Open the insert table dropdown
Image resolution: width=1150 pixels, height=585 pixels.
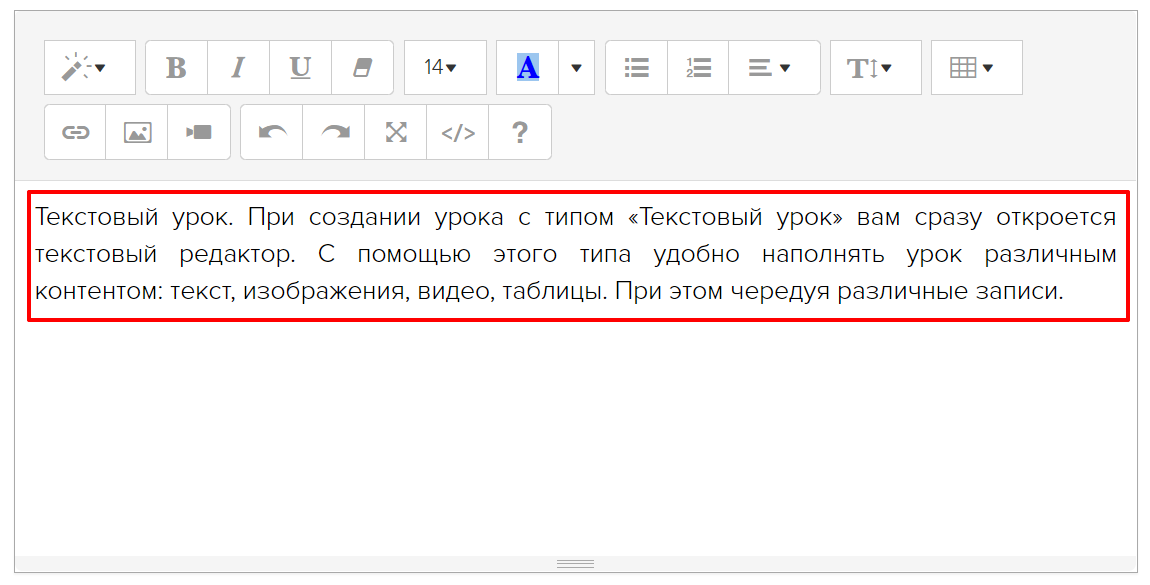point(976,68)
